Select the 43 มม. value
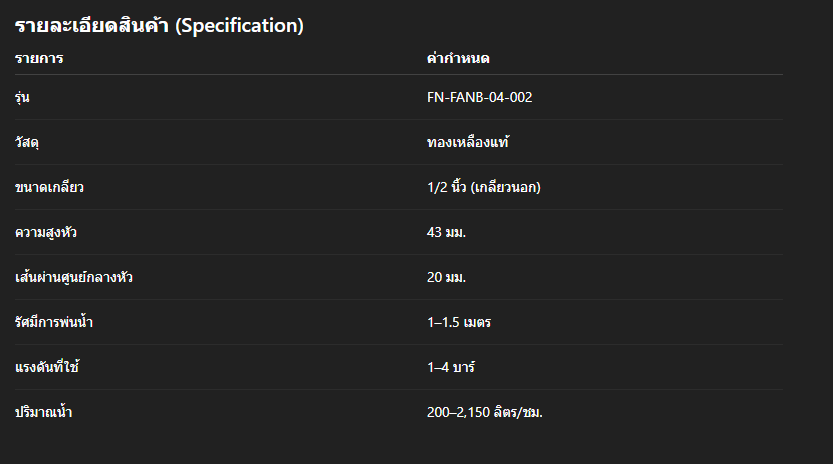 coord(446,232)
